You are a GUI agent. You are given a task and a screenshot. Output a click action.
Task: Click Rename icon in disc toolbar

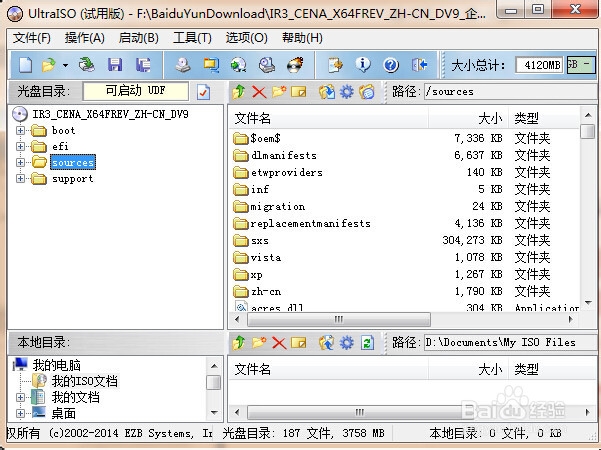[299, 92]
